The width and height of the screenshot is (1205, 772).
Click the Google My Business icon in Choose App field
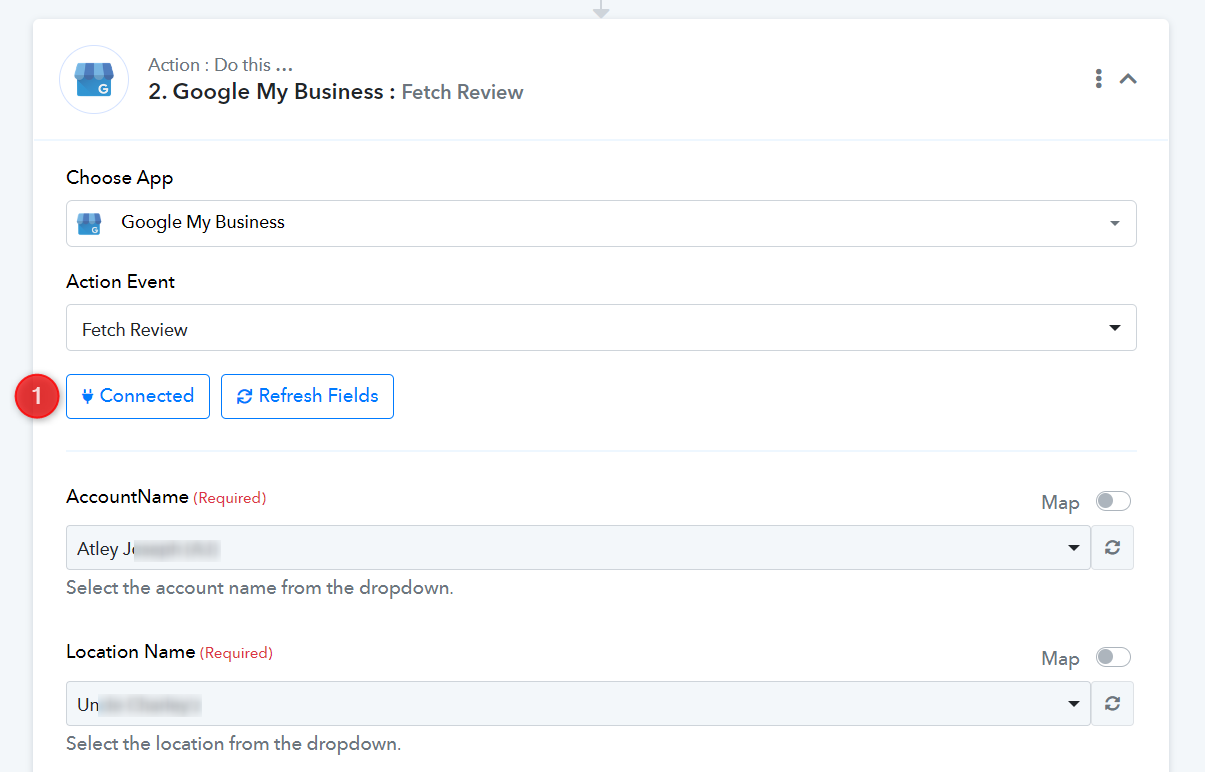pyautogui.click(x=90, y=223)
